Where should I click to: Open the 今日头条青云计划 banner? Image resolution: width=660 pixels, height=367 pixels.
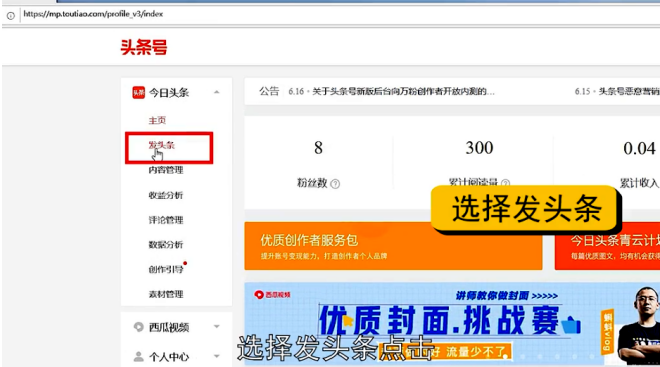(x=607, y=246)
